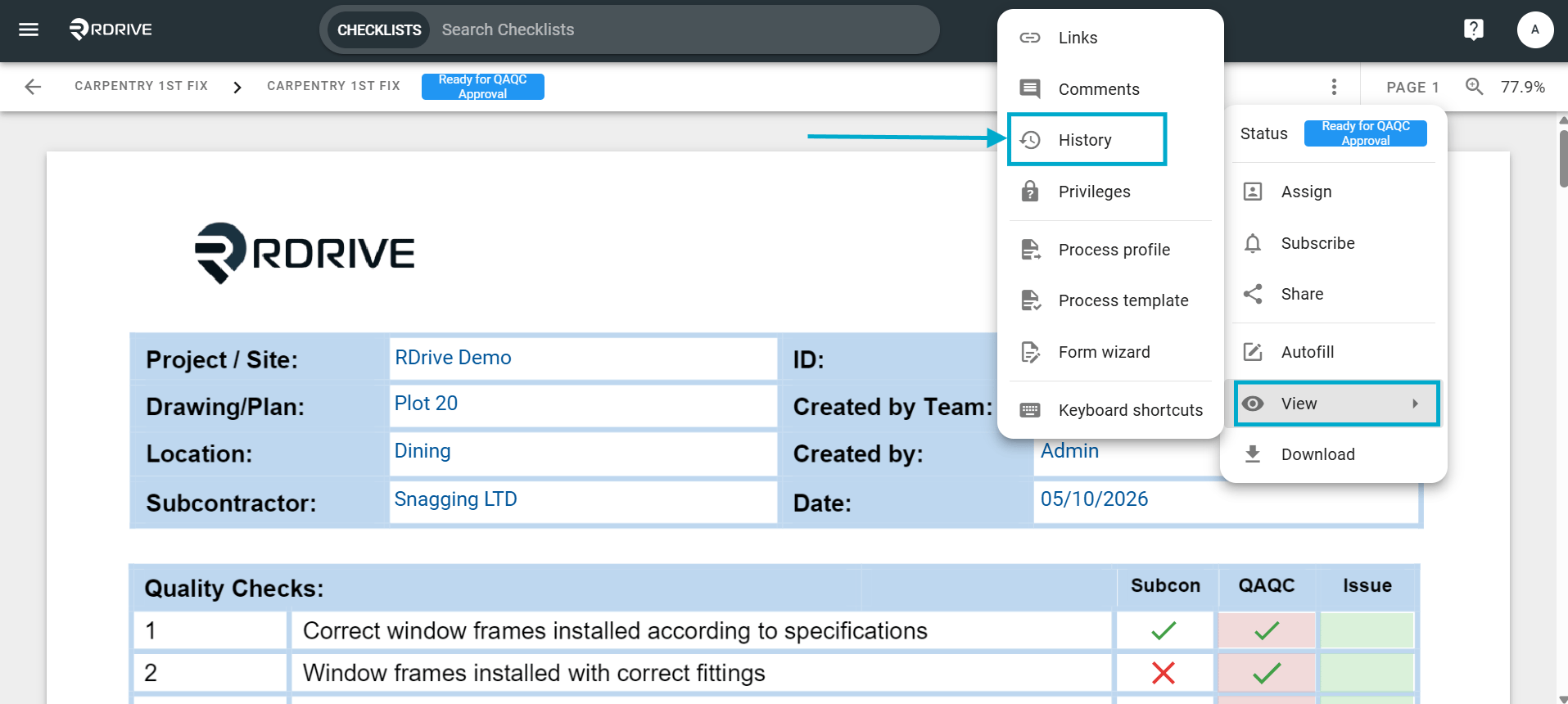This screenshot has width=1568, height=704.
Task: Subscribe to checklist notifications
Action: pyautogui.click(x=1334, y=243)
